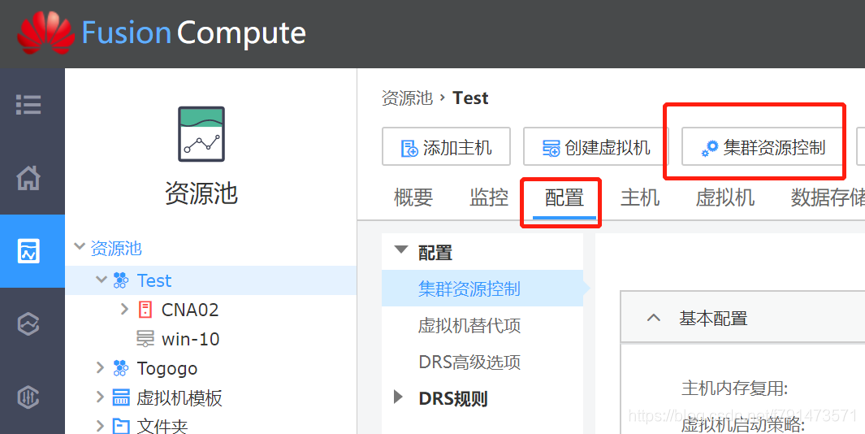Select 文件夹 in the tree
The height and width of the screenshot is (434, 865).
click(x=162, y=426)
